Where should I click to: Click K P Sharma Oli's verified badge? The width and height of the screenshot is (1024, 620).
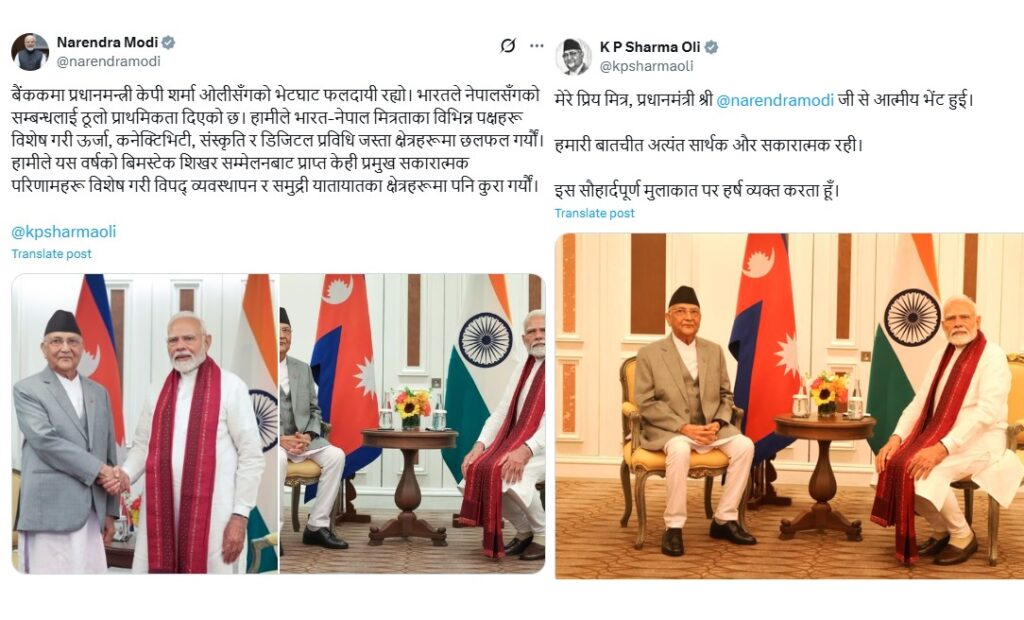tap(711, 47)
